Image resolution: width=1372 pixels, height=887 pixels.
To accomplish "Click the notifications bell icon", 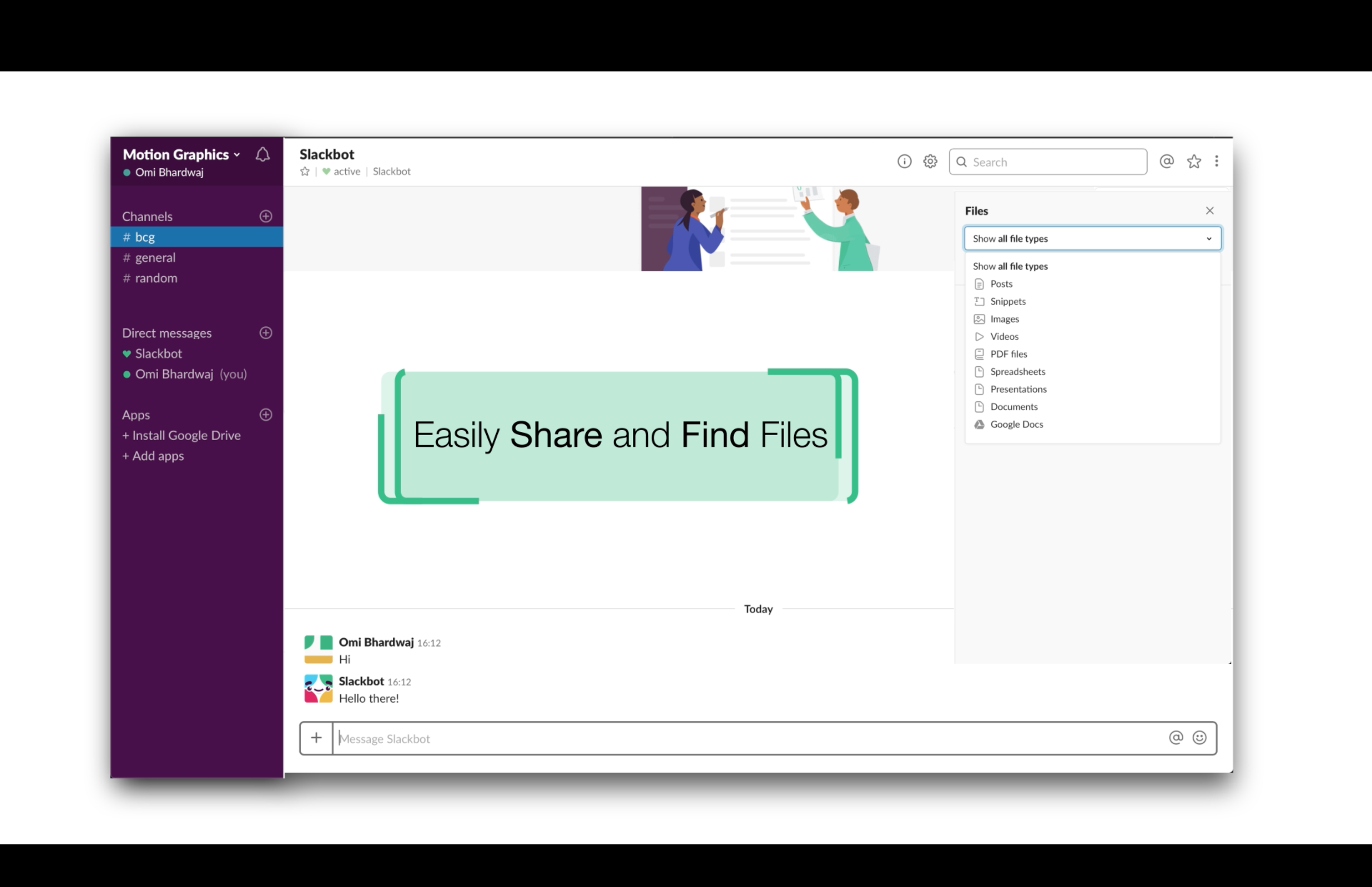I will [263, 154].
